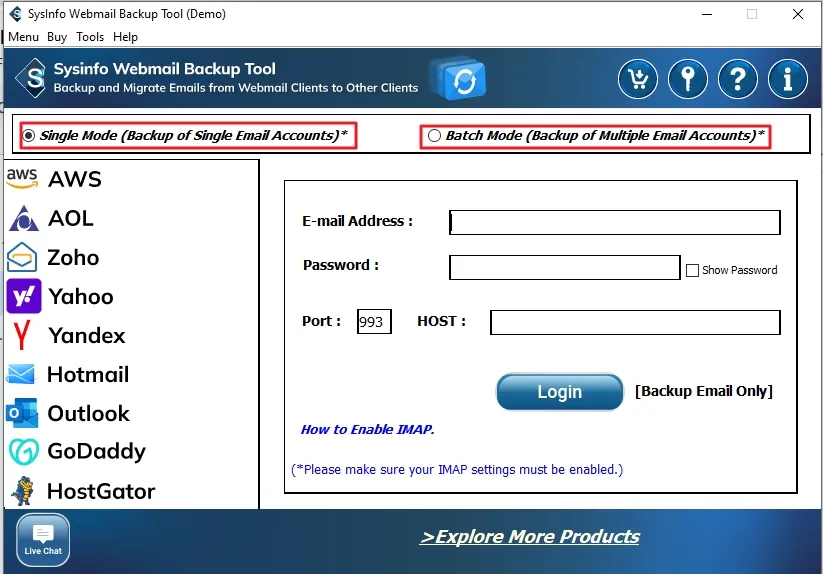This screenshot has height=574, width=823.
Task: Click the shopping cart buy icon
Action: (638, 79)
